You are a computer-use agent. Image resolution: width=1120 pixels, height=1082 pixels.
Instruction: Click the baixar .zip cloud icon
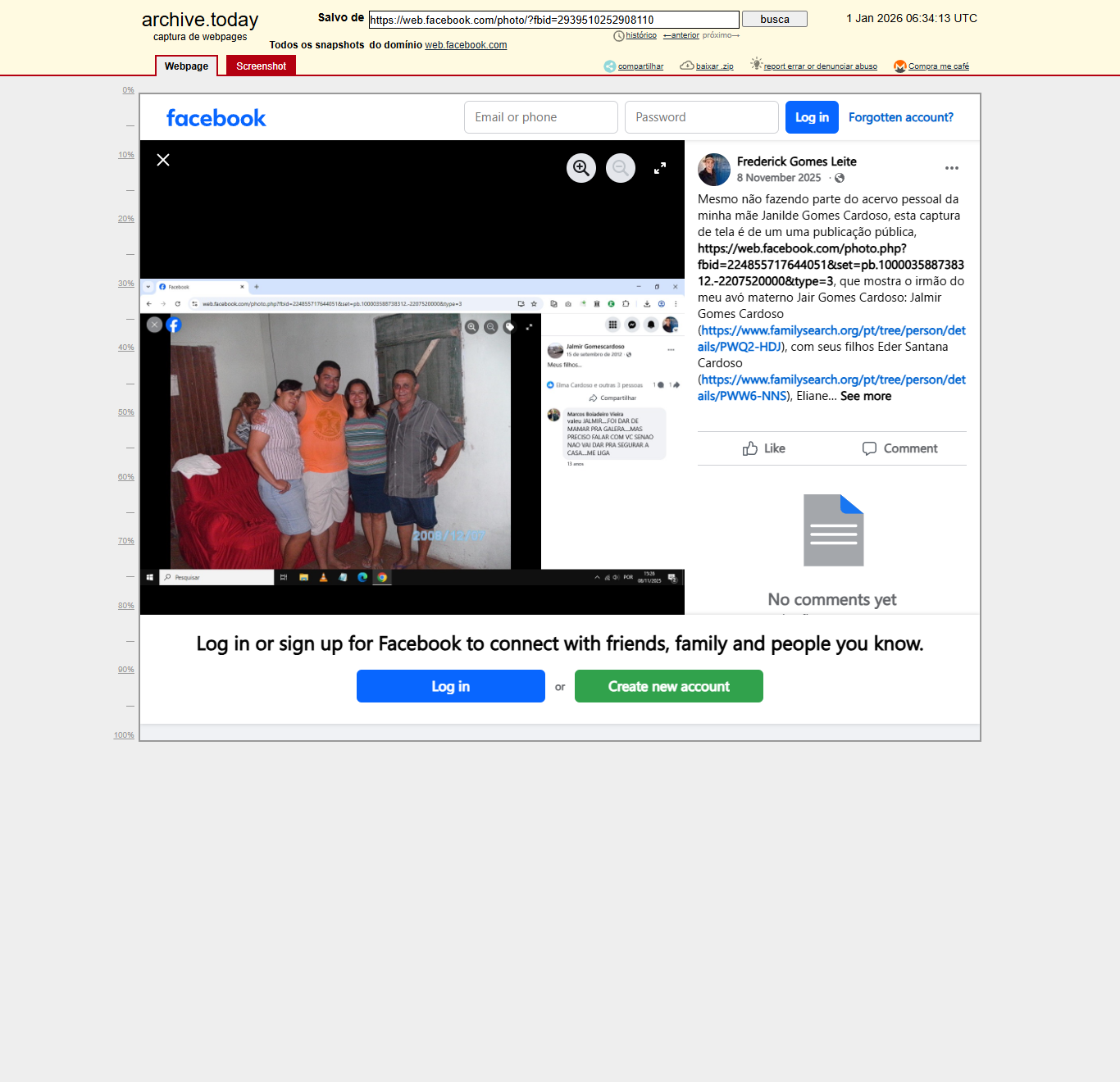(687, 66)
